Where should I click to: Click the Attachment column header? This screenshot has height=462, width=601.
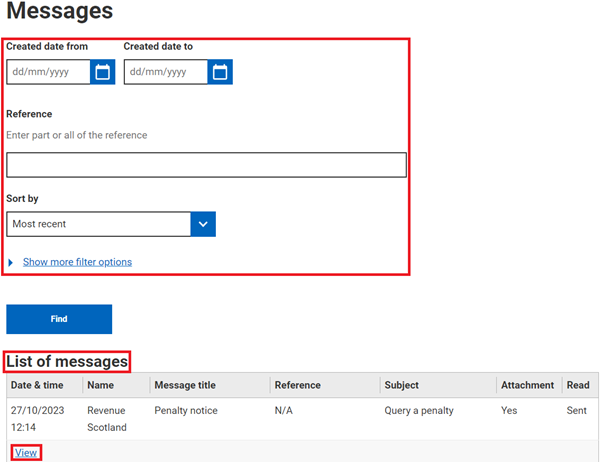[526, 385]
